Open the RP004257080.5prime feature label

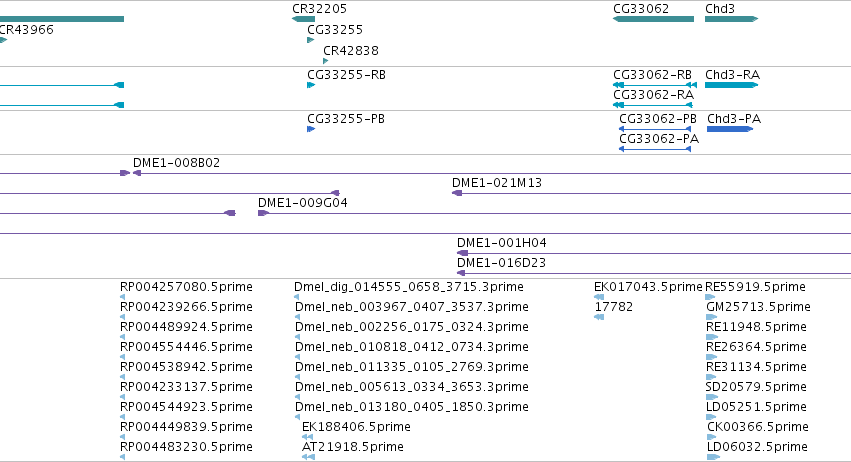coord(186,287)
